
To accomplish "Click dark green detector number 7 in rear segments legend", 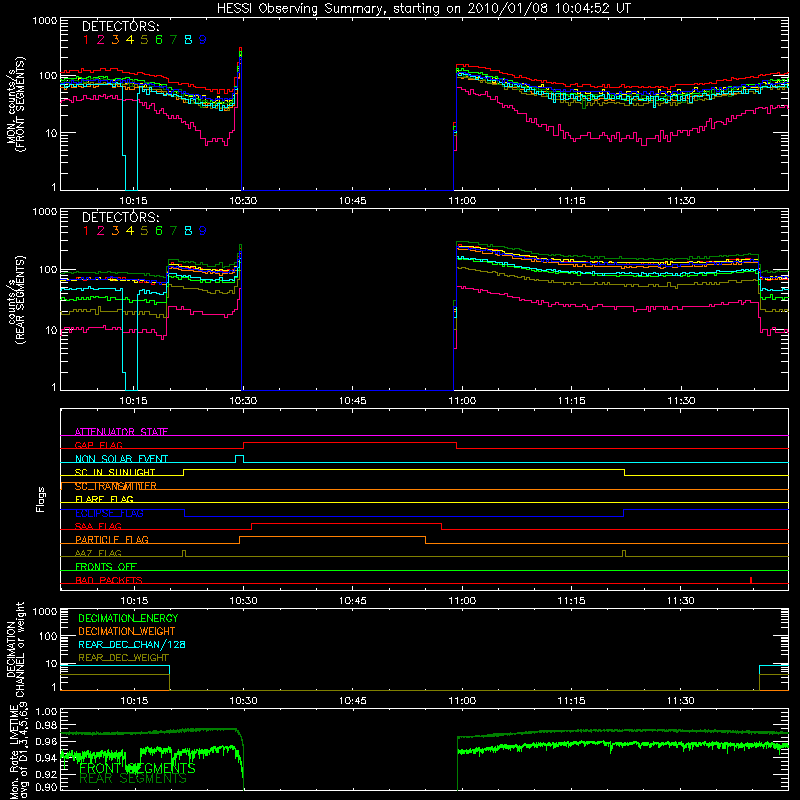I will (x=173, y=231).
